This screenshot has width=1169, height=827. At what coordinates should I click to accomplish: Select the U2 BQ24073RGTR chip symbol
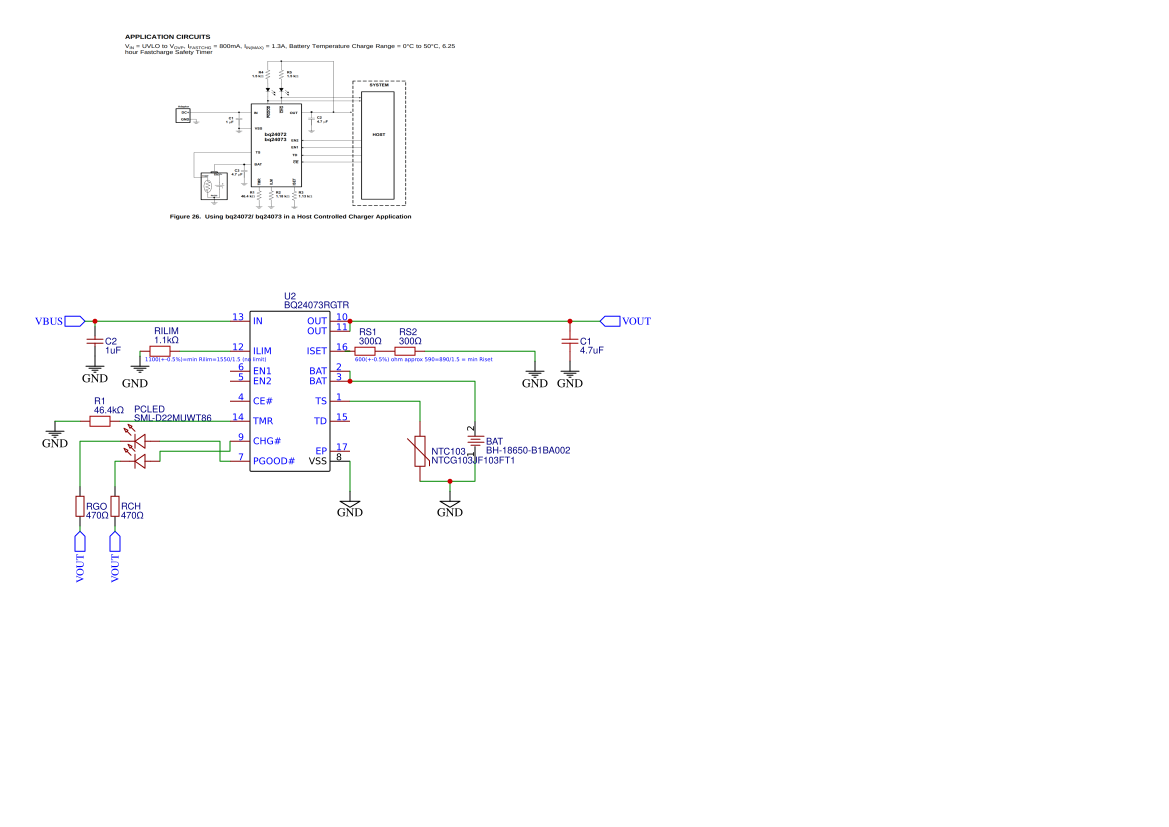pos(289,390)
